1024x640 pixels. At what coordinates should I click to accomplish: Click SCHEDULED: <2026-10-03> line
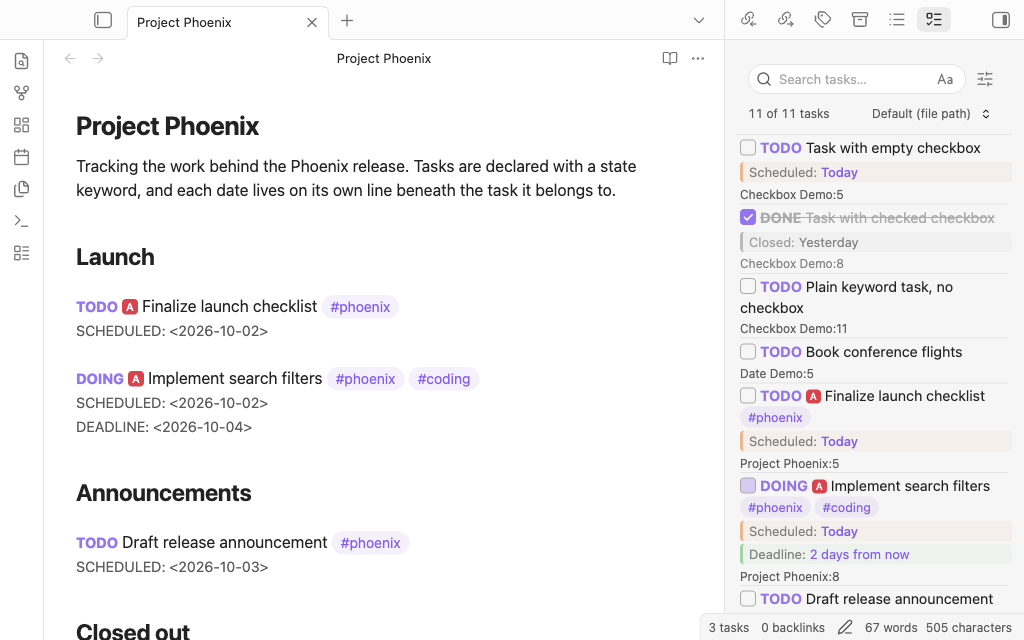click(x=172, y=567)
